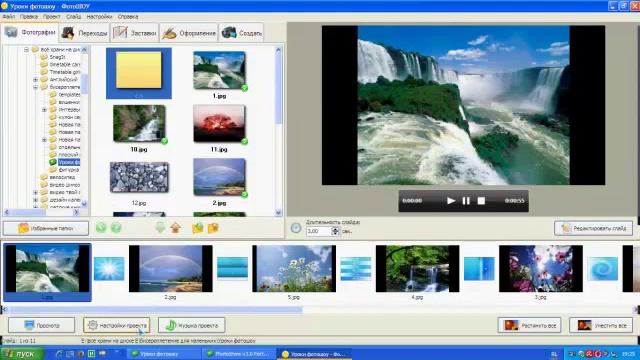
Task: Select the yellow folder thumbnail
Action: [139, 73]
